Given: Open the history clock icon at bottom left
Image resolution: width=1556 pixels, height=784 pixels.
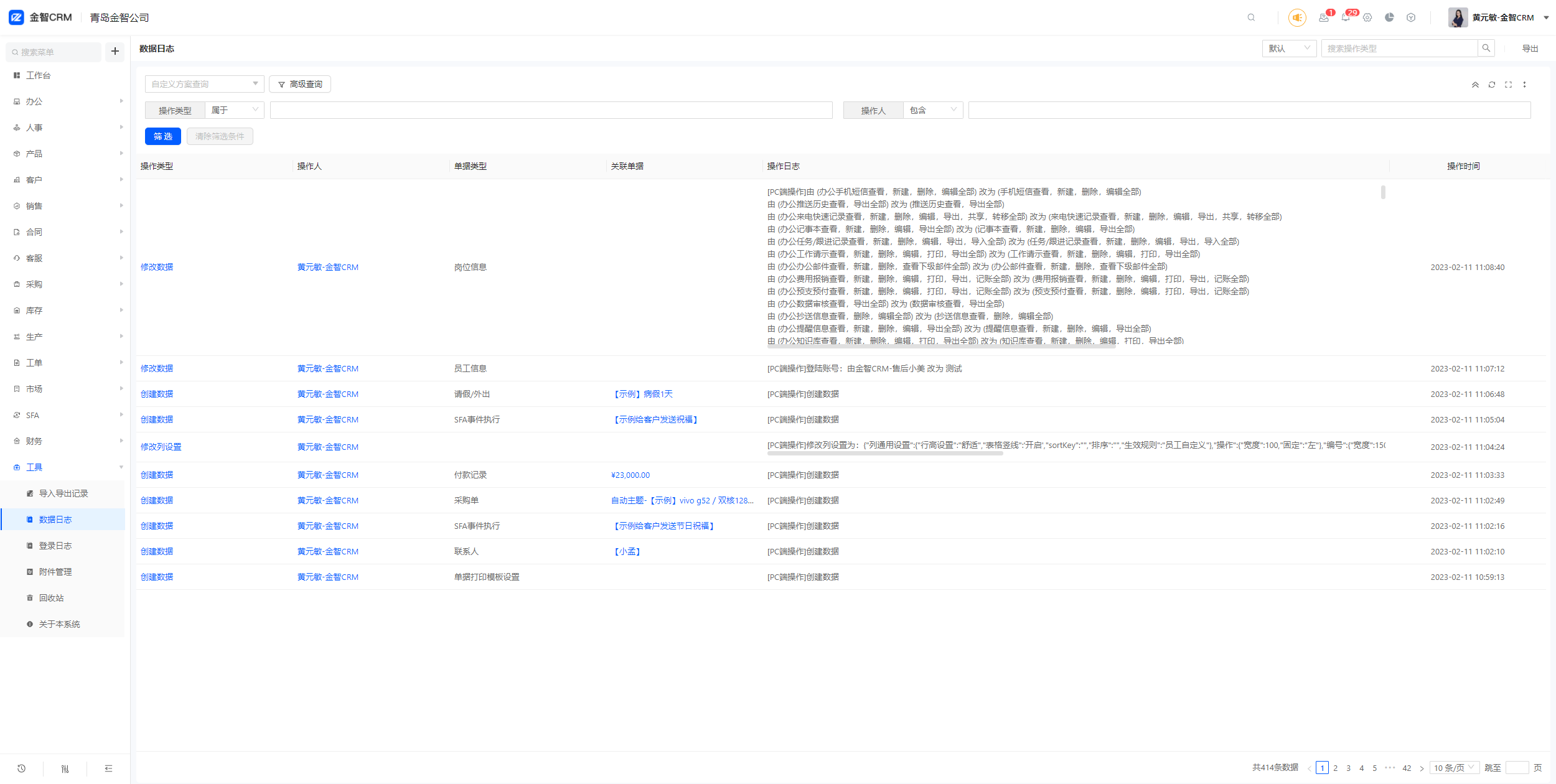Looking at the screenshot, I should click(x=21, y=768).
